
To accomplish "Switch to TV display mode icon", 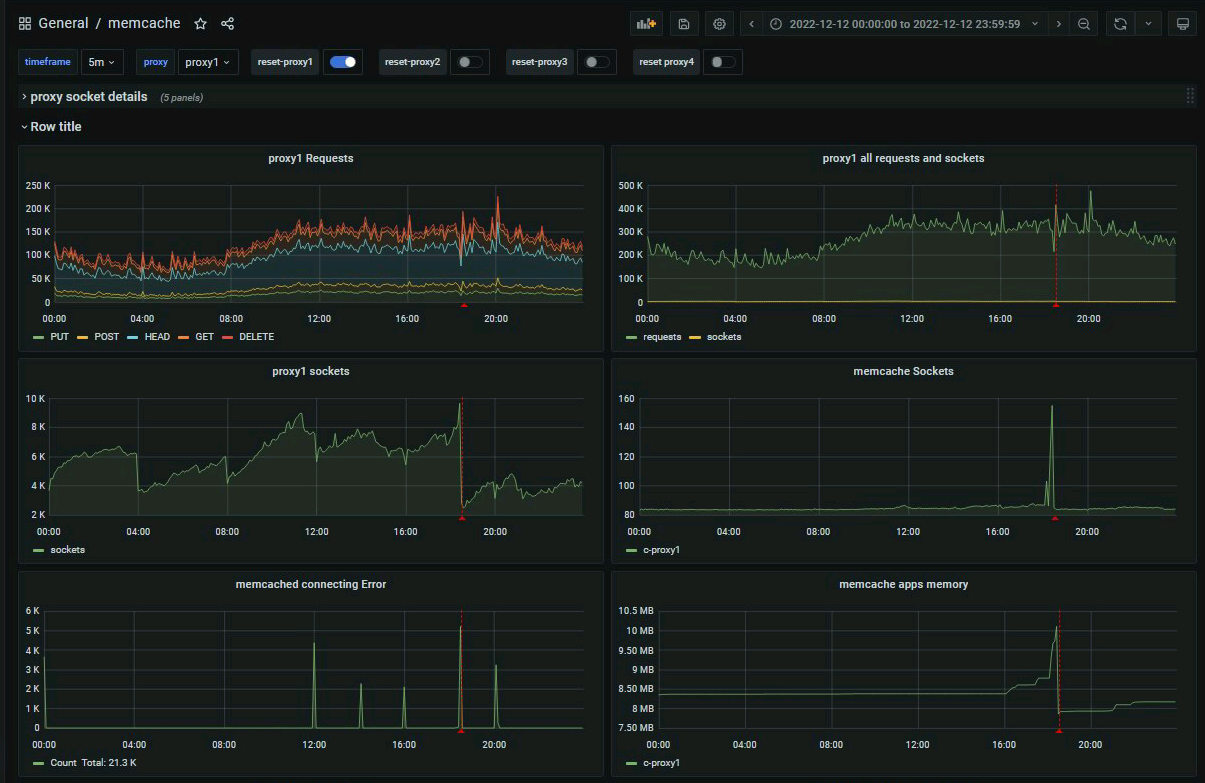I will [x=1181, y=24].
